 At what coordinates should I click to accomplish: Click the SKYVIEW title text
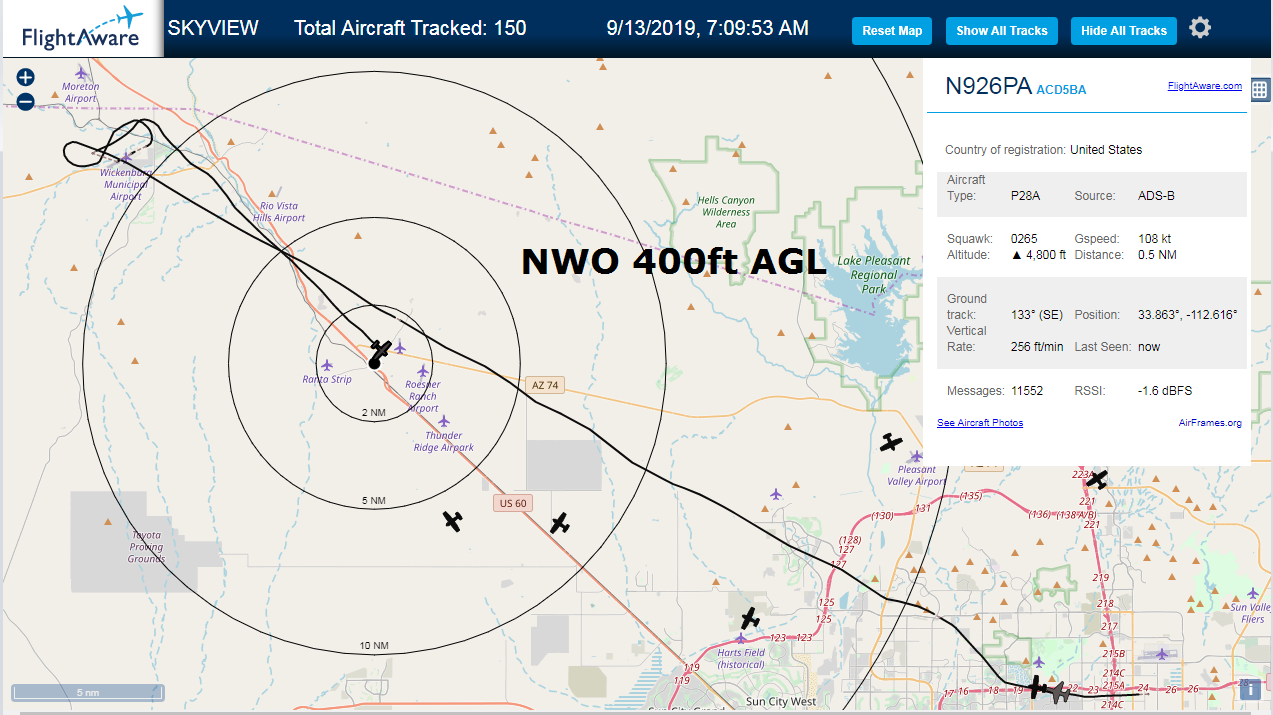pos(213,28)
